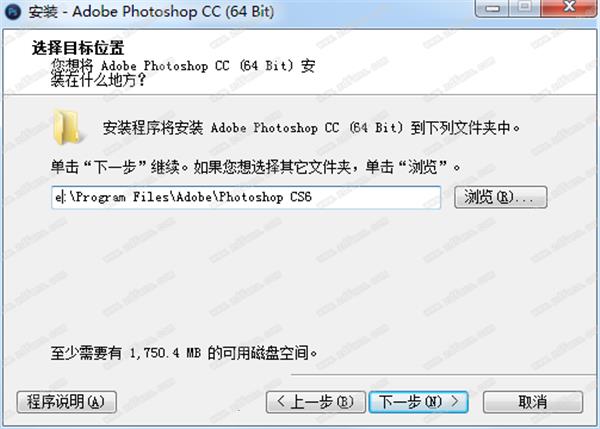Click the Photoshop icon in the title bar
Screen dimensions: 600x429
point(13,11)
